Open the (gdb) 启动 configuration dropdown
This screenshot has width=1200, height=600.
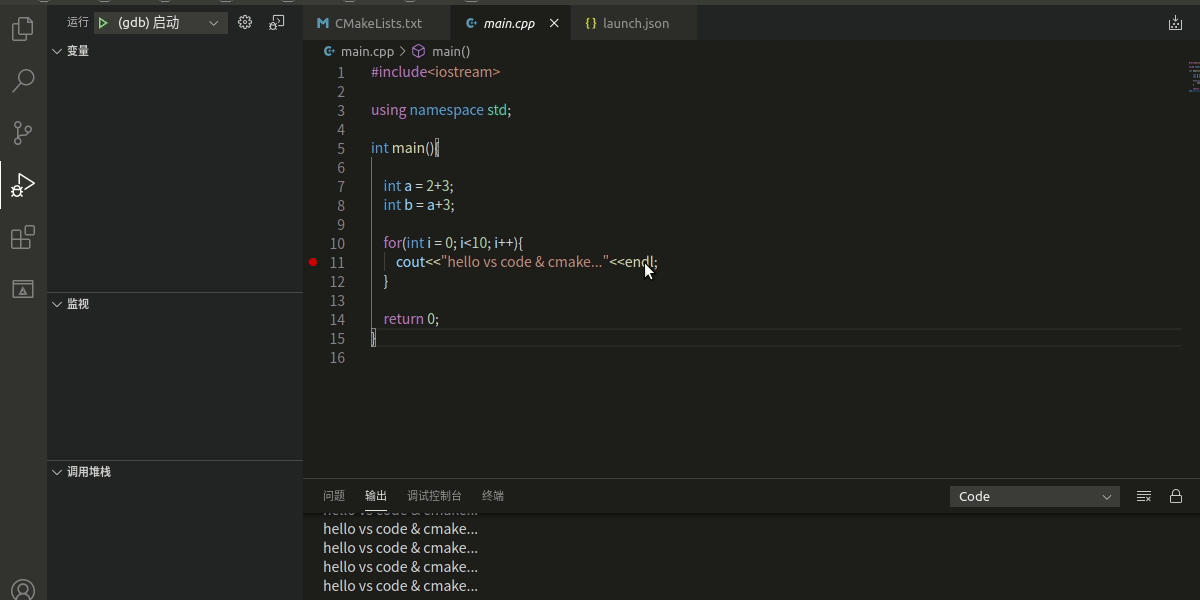coord(160,21)
